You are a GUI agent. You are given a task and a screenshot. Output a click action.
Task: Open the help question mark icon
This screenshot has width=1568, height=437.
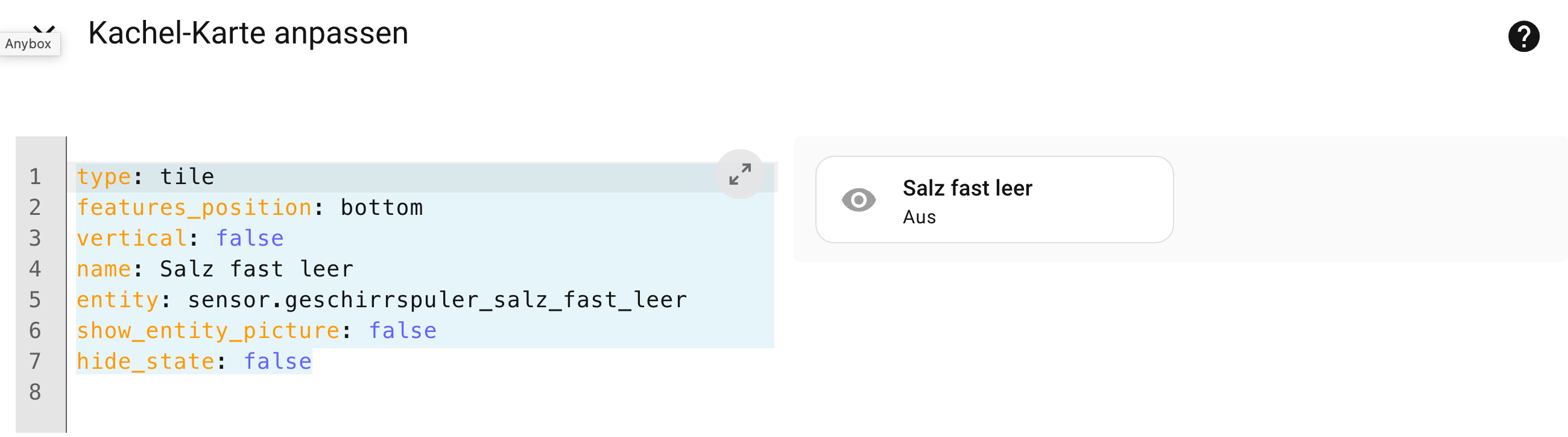click(x=1523, y=37)
